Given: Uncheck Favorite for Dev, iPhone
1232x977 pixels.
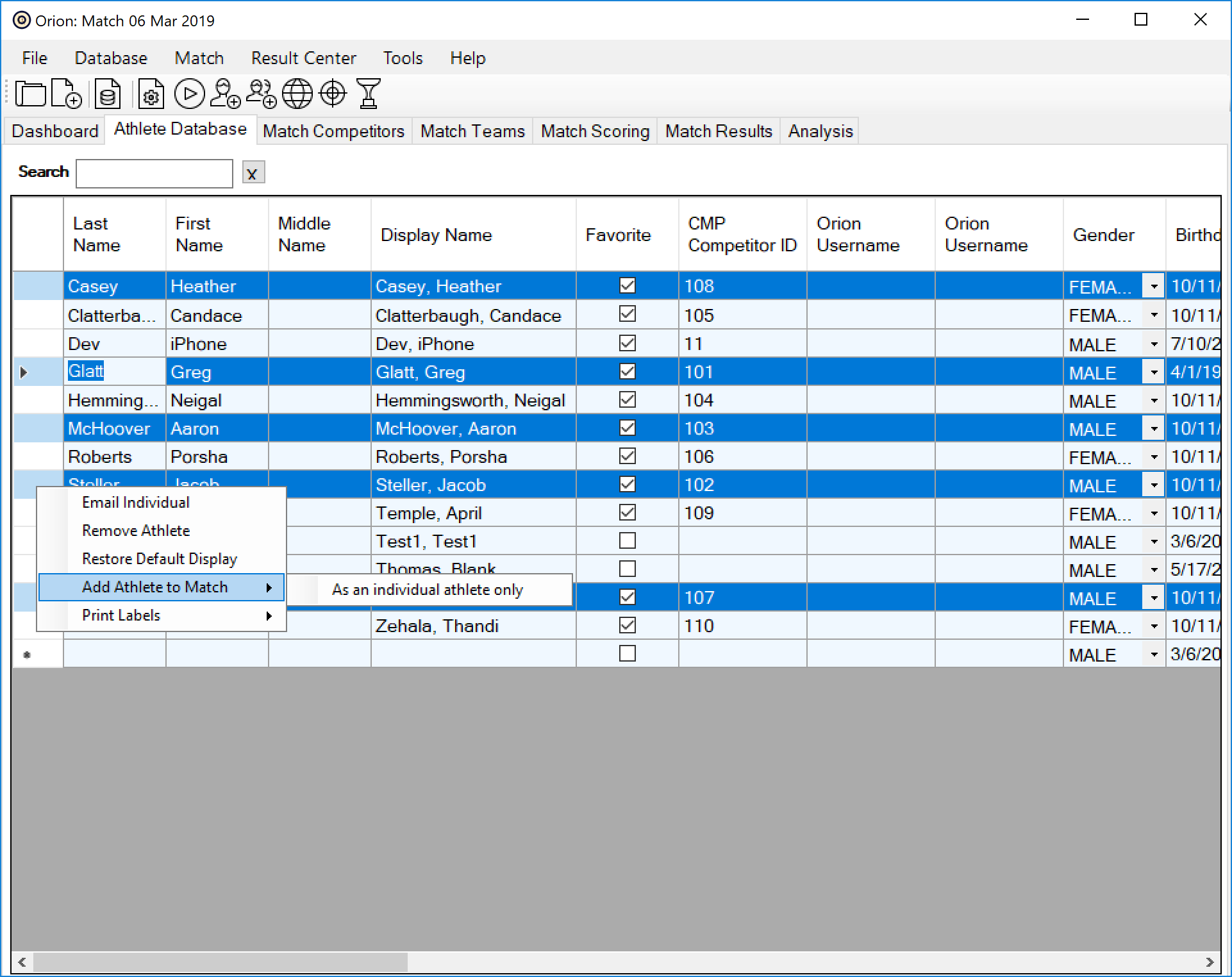Looking at the screenshot, I should coord(628,343).
